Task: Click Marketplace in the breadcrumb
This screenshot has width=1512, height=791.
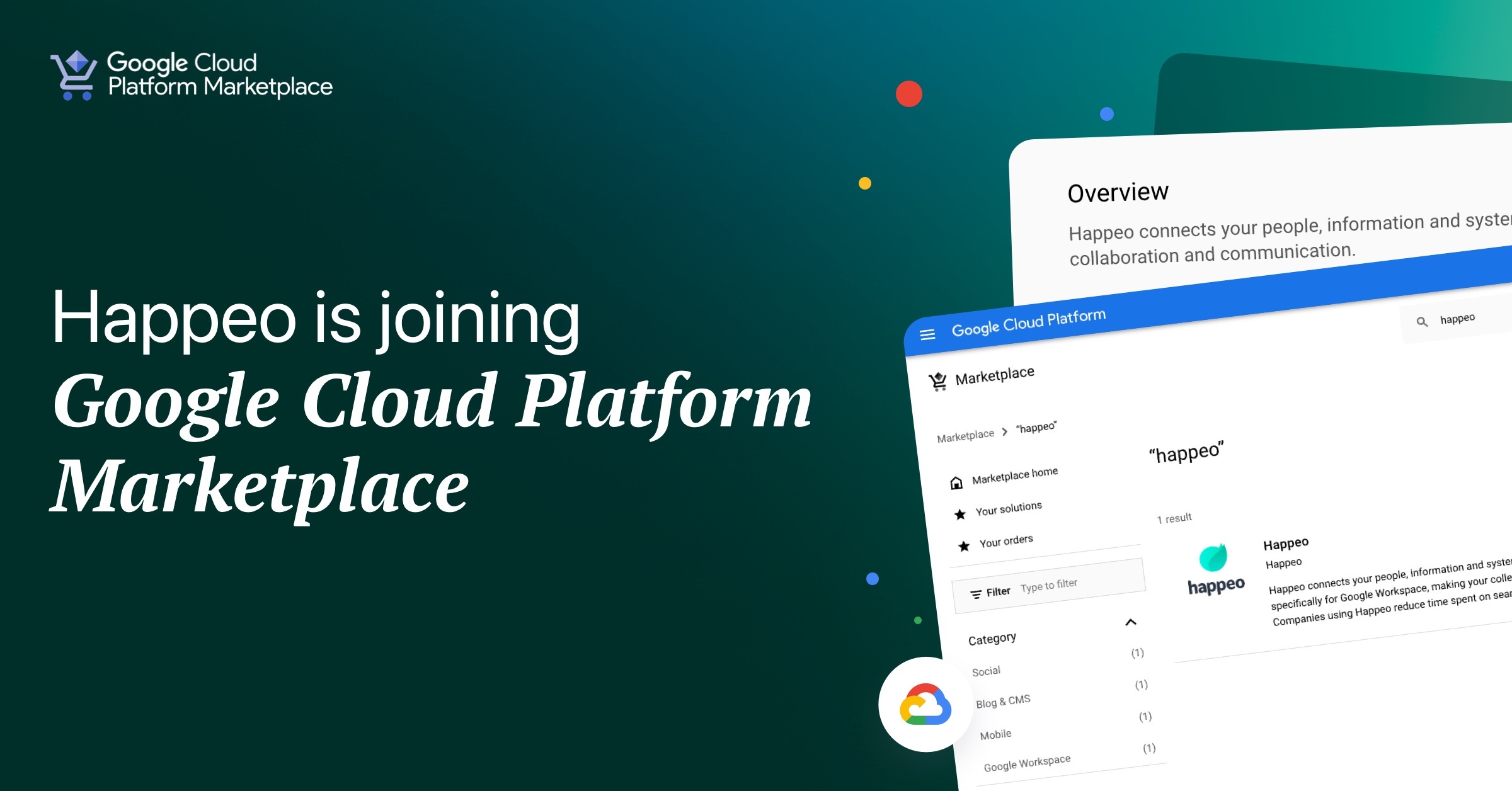Action: [x=965, y=436]
